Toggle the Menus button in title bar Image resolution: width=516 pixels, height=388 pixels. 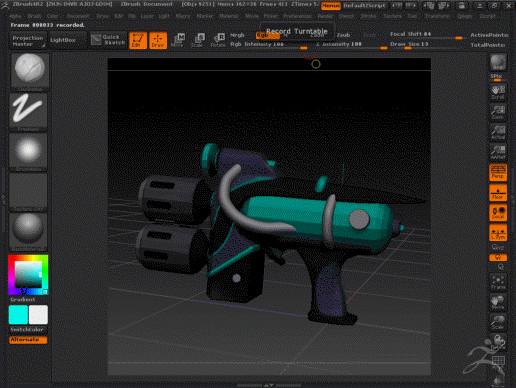pyautogui.click(x=331, y=6)
